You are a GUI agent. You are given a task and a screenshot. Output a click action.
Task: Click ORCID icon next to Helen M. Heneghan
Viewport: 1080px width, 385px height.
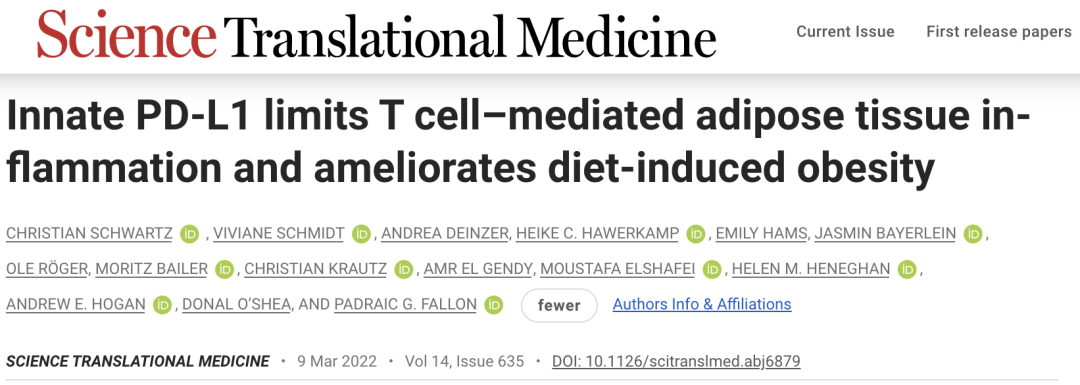(908, 269)
